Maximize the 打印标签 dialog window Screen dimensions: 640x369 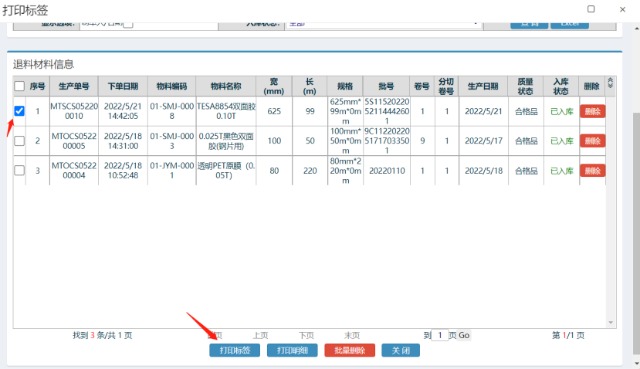(x=591, y=9)
